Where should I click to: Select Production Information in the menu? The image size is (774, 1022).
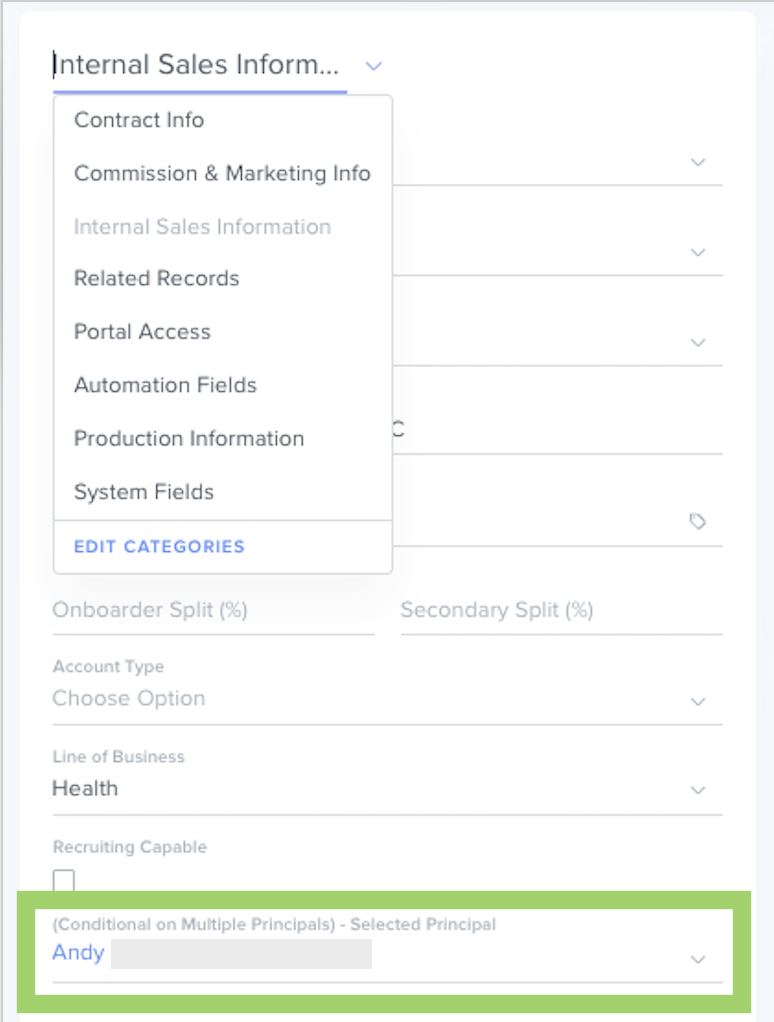(x=189, y=438)
